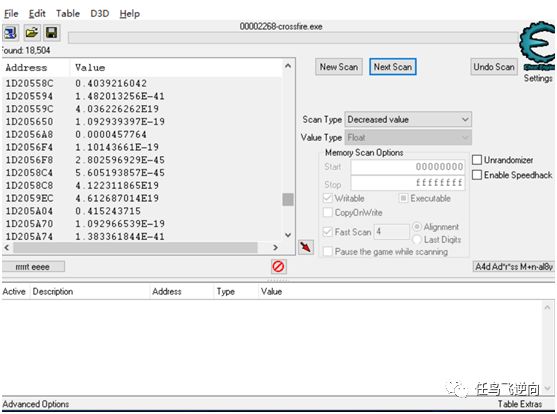Toggle the CopyOnWrite checkbox

tap(328, 213)
